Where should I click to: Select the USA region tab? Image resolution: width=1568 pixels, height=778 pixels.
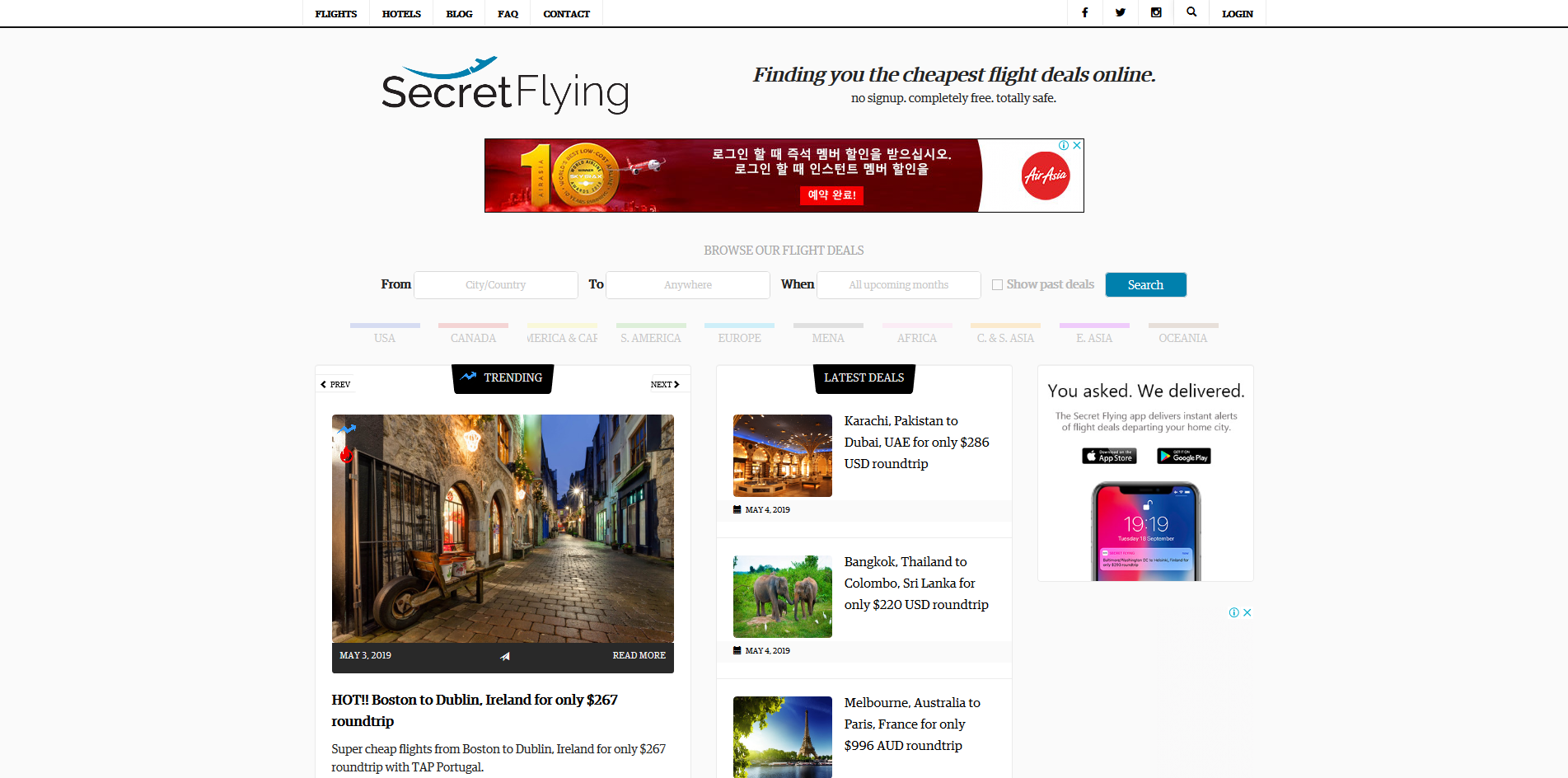385,334
